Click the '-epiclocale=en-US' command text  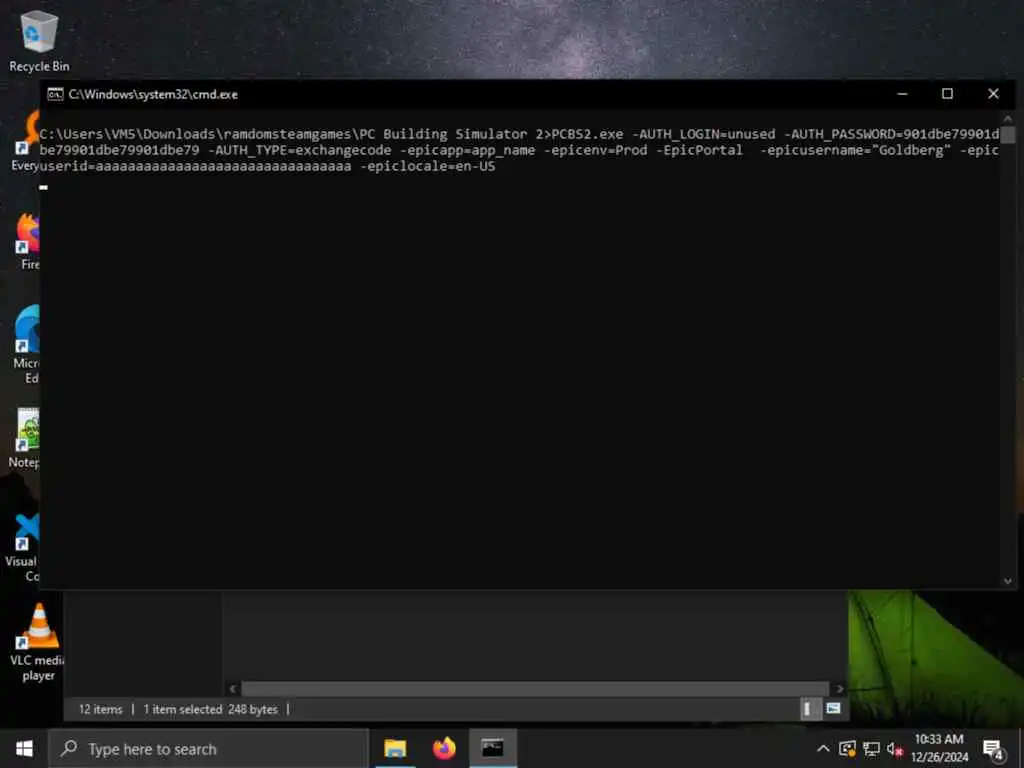(428, 166)
